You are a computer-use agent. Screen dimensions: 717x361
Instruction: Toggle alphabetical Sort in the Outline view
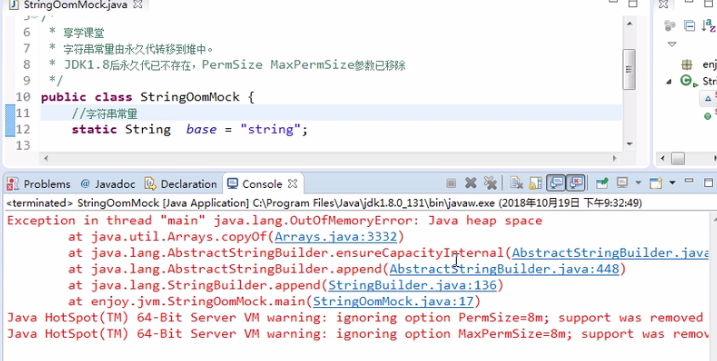pos(708,26)
